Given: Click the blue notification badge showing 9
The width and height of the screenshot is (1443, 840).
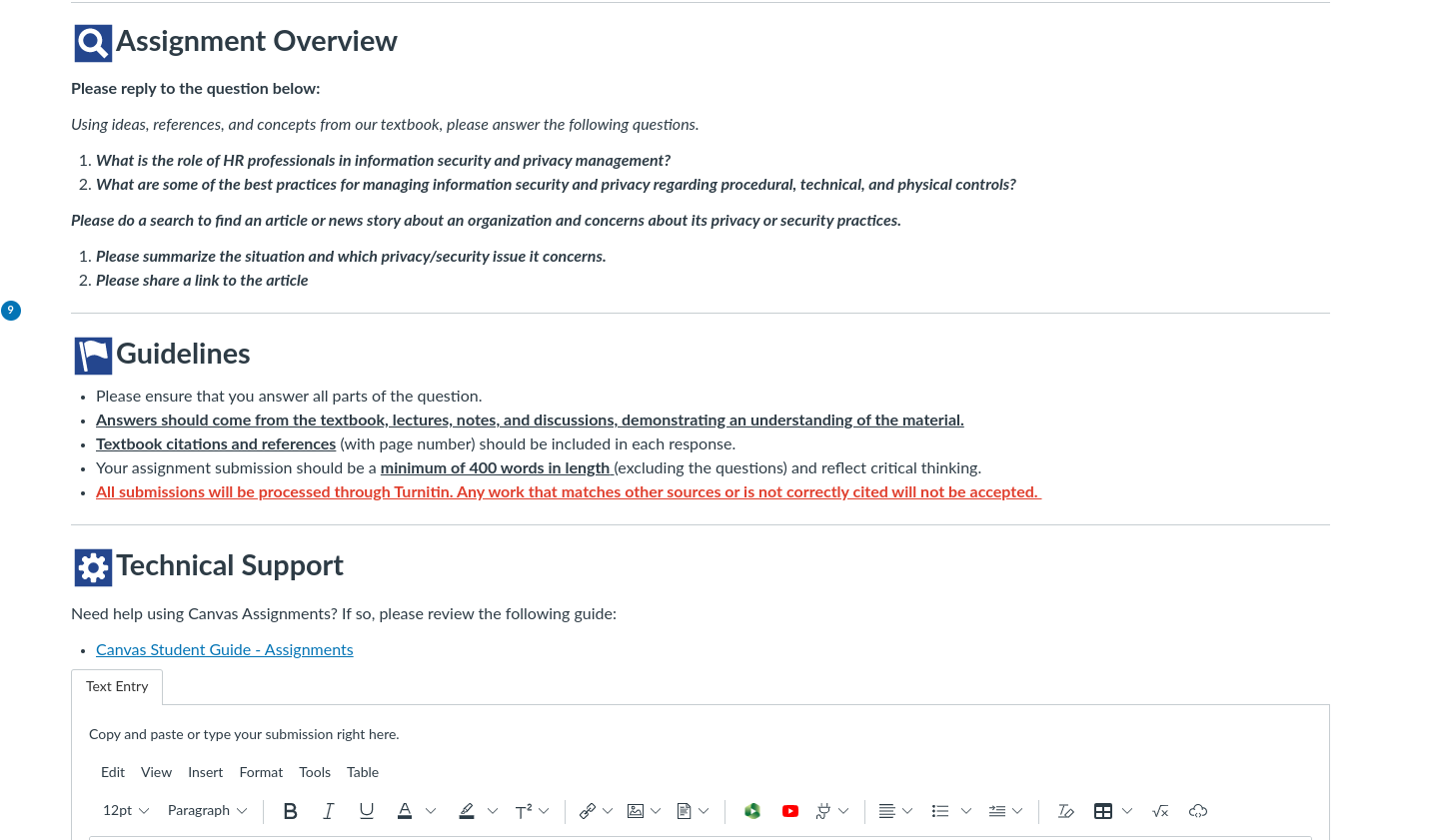Looking at the screenshot, I should 11,311.
